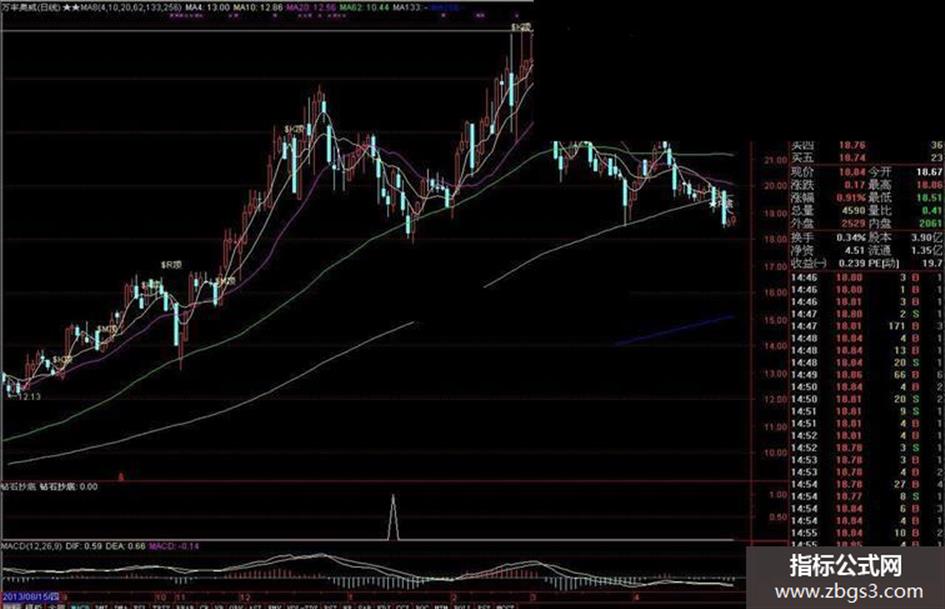This screenshot has width=945, height=609.
Task: Click the MACD(12,26,9) indicator title
Action: [31, 546]
